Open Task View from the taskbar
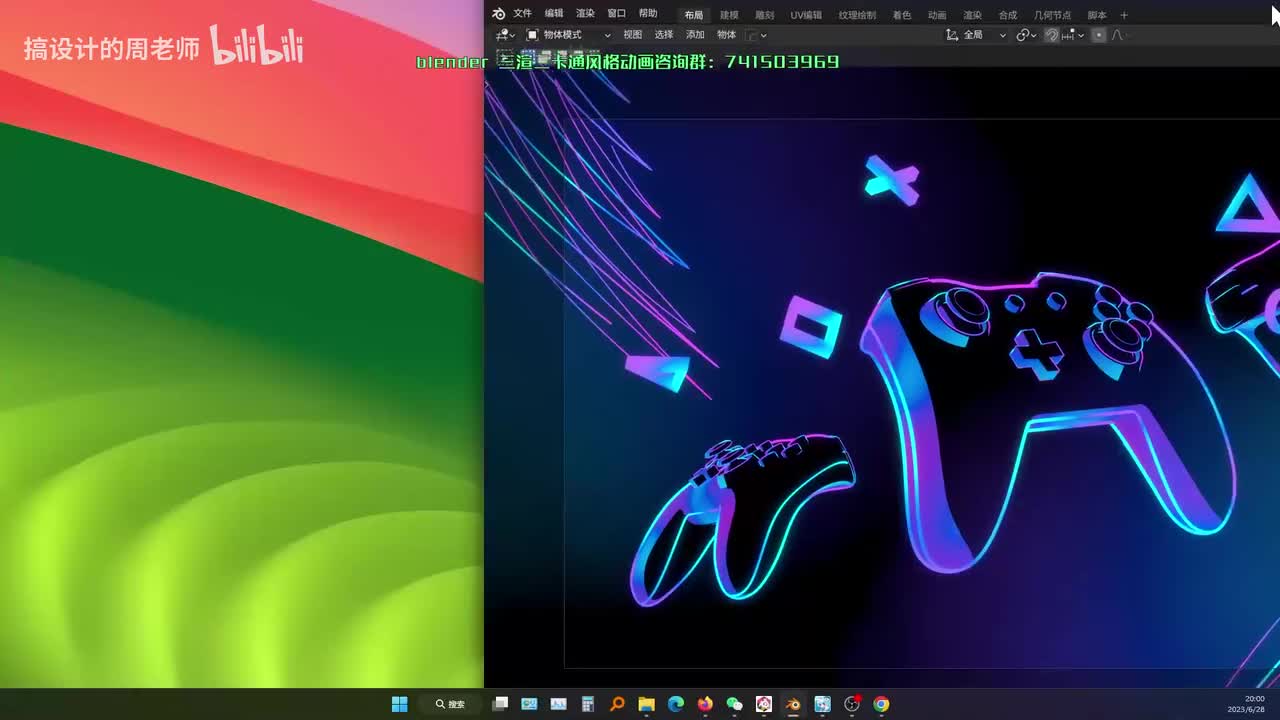Screen dimensions: 1280x720 coord(501,704)
